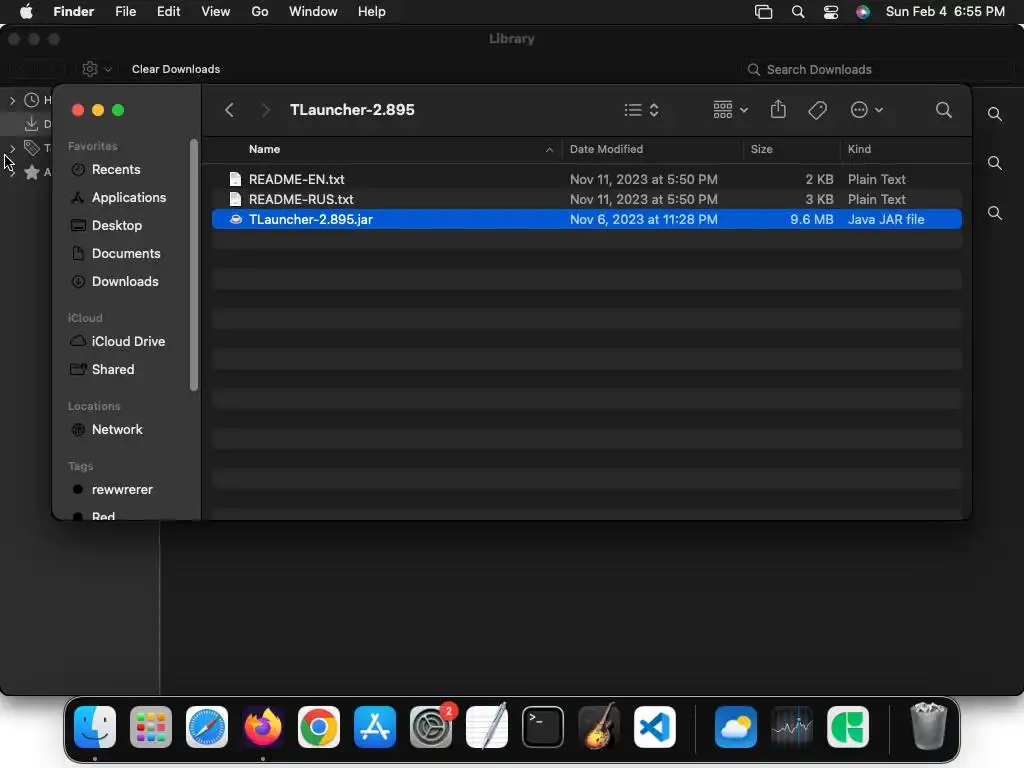Viewport: 1024px width, 768px height.
Task: Open the gear organize menu in Library
Action: click(x=96, y=69)
